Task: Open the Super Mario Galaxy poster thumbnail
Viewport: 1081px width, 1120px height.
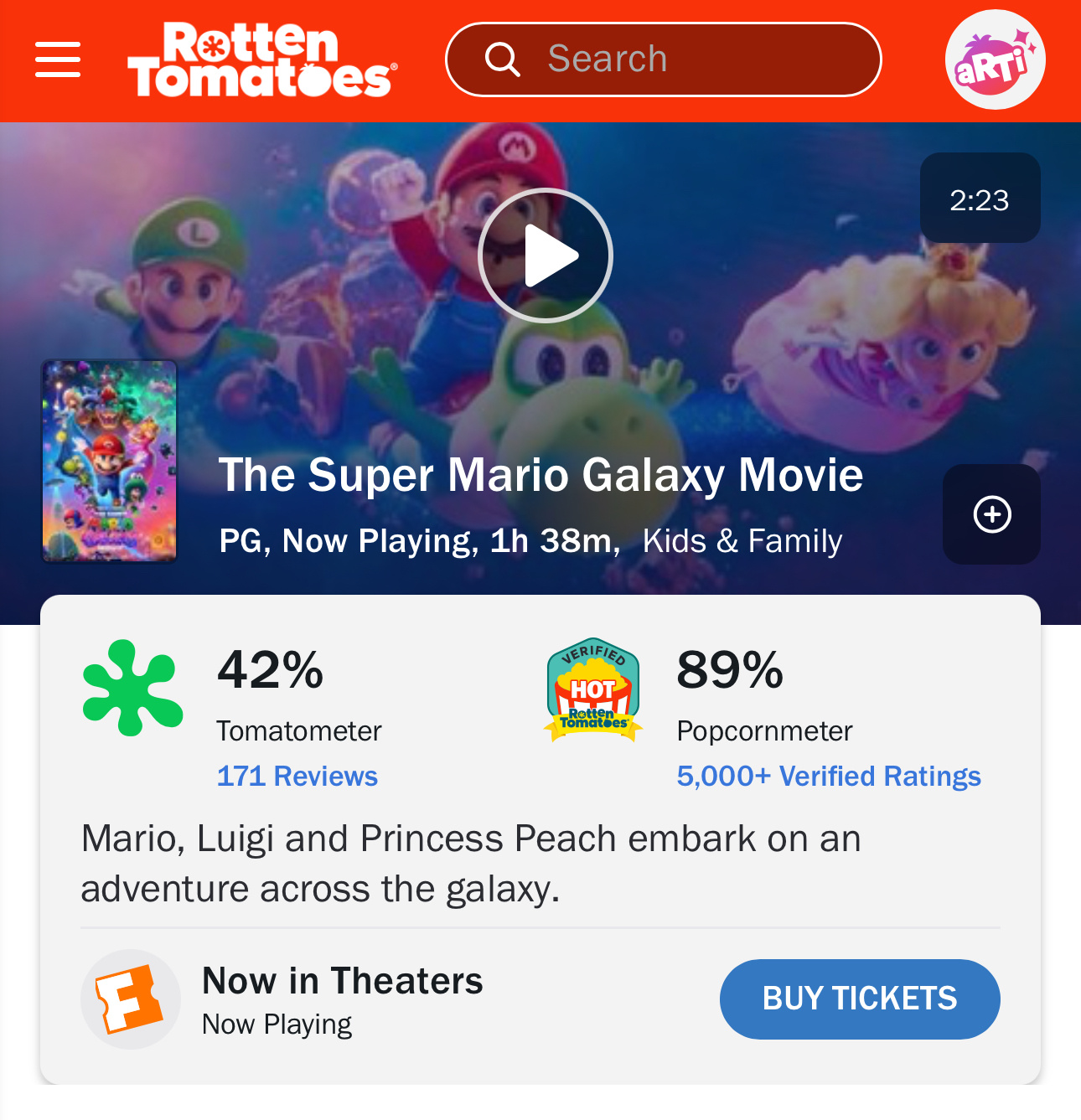Action: (110, 461)
